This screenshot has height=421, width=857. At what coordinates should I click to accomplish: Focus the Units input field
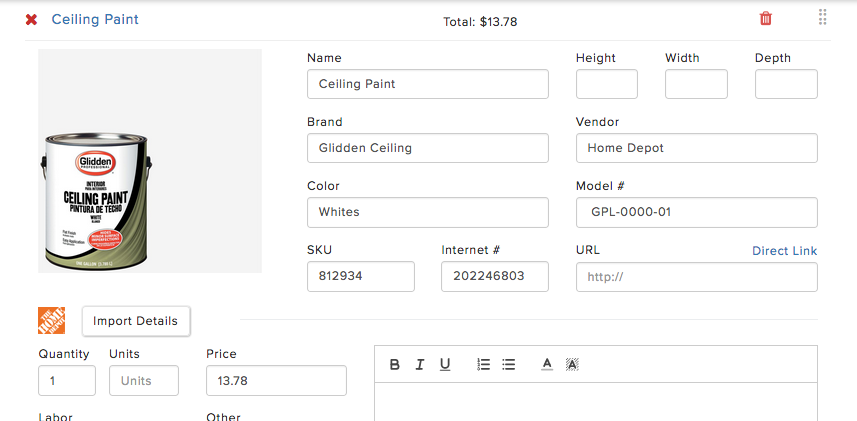(144, 380)
